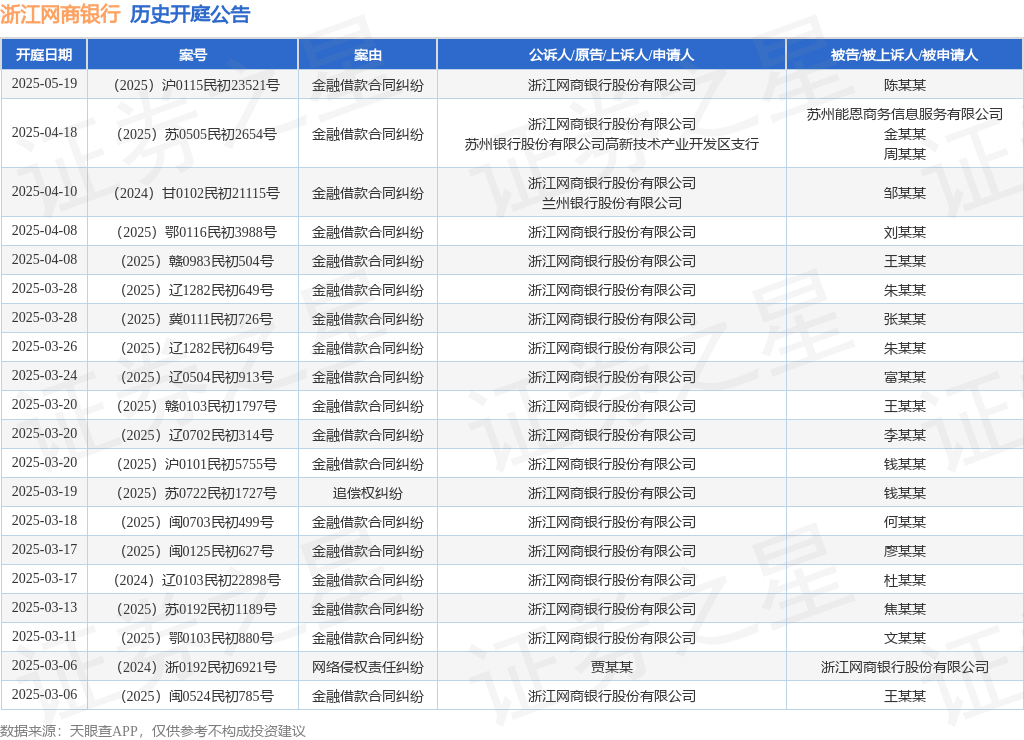The image size is (1024, 740).
Task: Click defendant 金某某
Action: (904, 134)
